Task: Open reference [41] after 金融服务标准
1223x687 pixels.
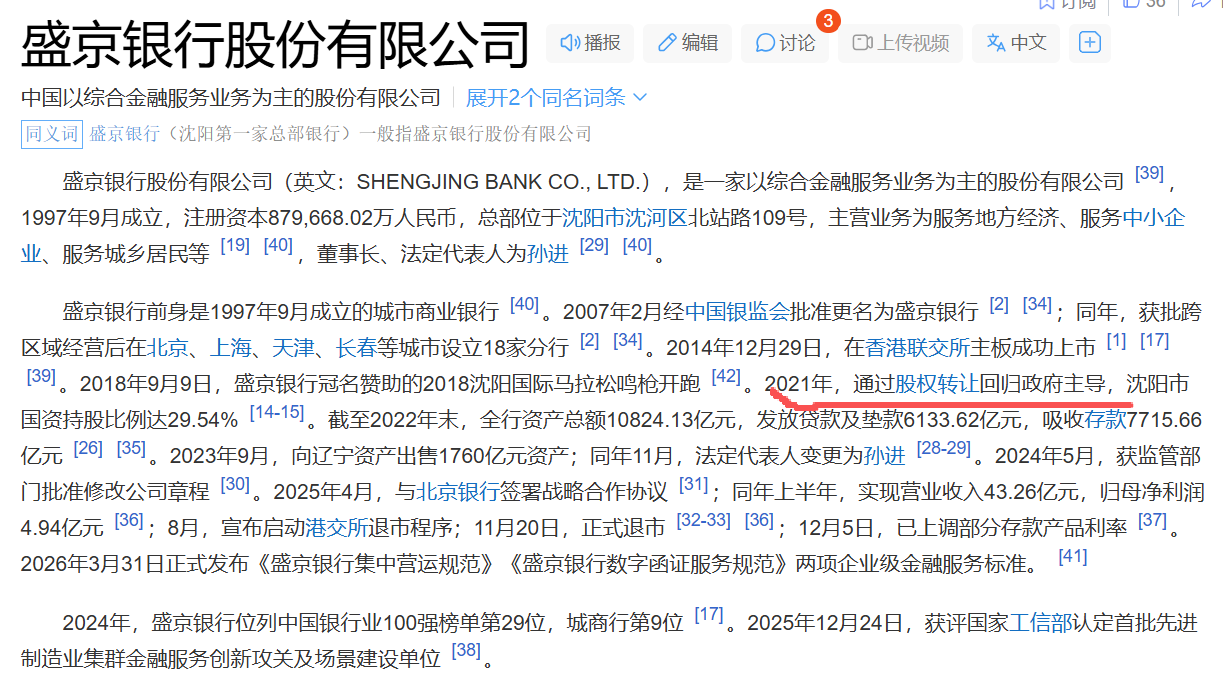Action: (1072, 556)
